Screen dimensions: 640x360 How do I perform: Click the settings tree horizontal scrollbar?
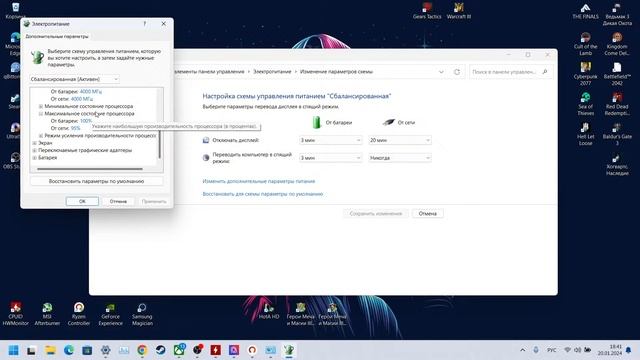[x=90, y=169]
